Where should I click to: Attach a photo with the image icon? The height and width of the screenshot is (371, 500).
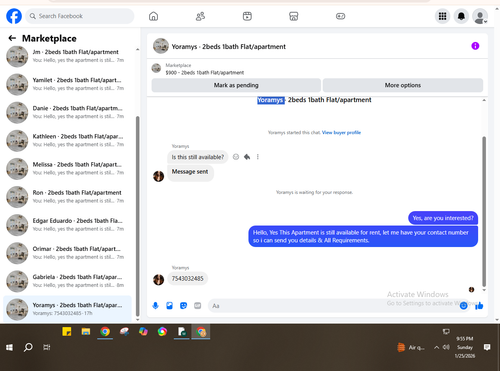coord(169,306)
